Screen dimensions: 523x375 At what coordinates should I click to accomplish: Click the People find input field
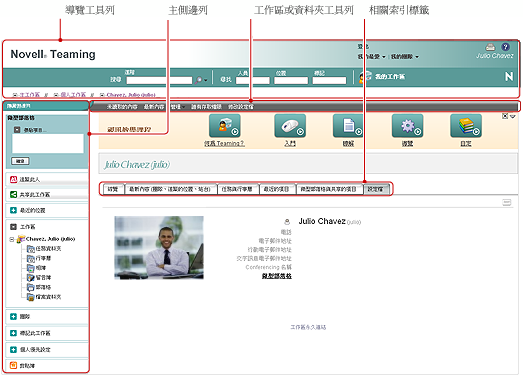[x=253, y=80]
